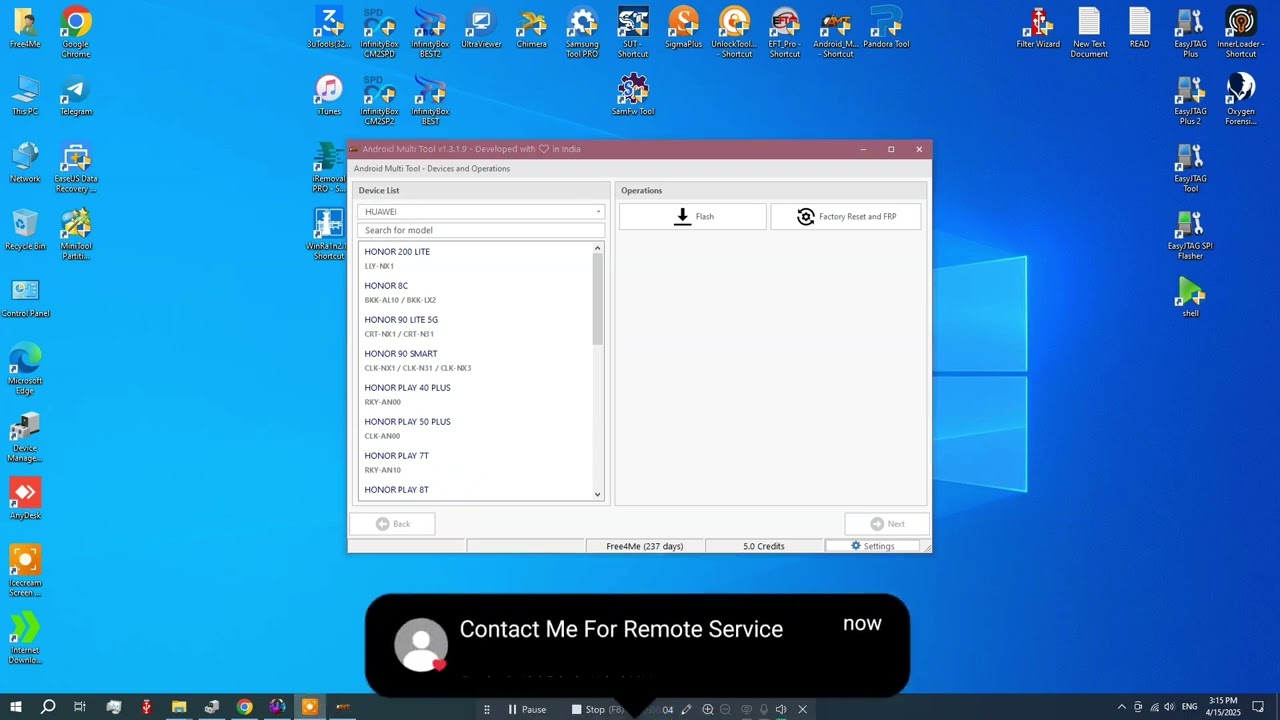Open the AnyDesk desktop icon
1280x720 pixels.
point(25,498)
